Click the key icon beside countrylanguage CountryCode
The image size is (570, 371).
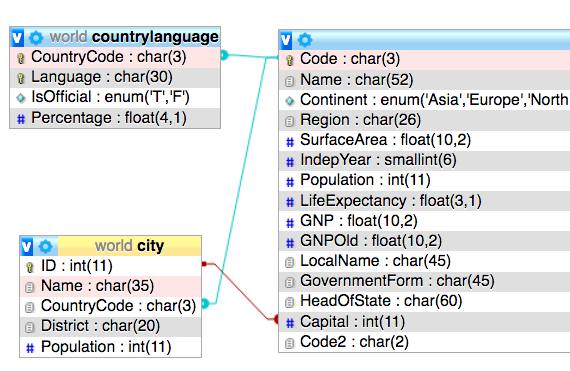21,58
